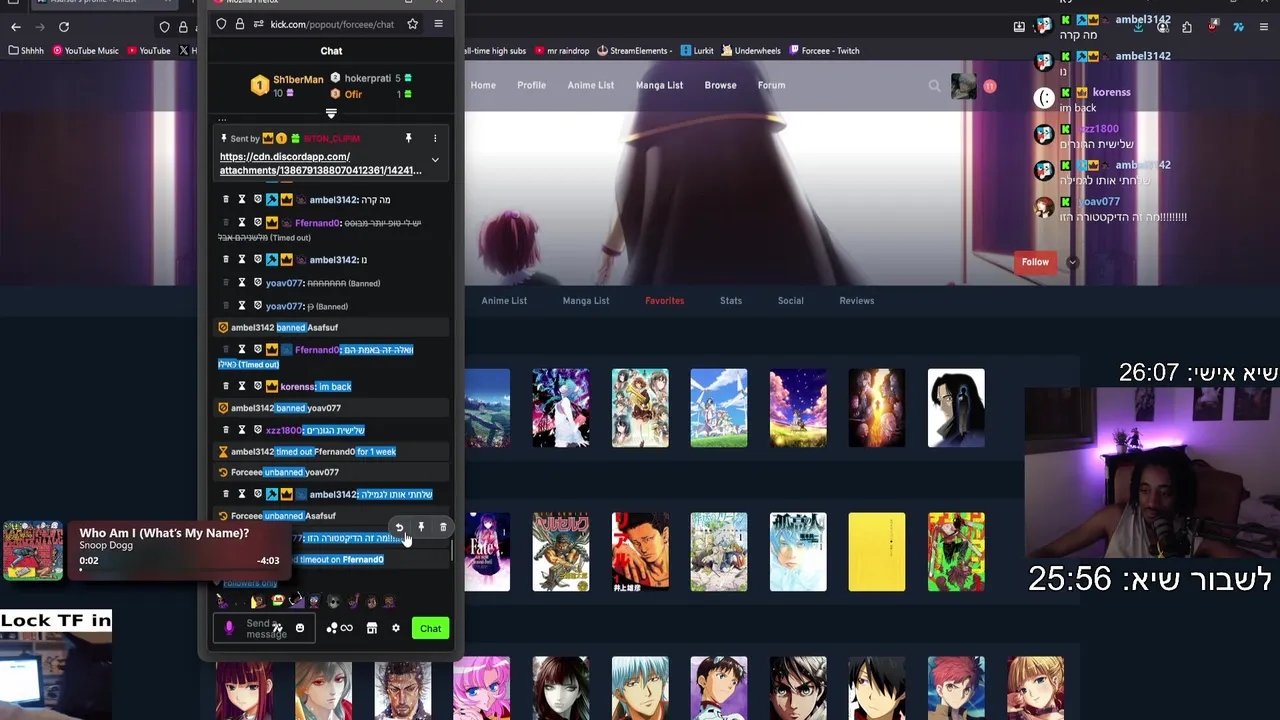Open the notifications badge showing 11
Image resolution: width=1280 pixels, height=720 pixels.
coord(989,86)
